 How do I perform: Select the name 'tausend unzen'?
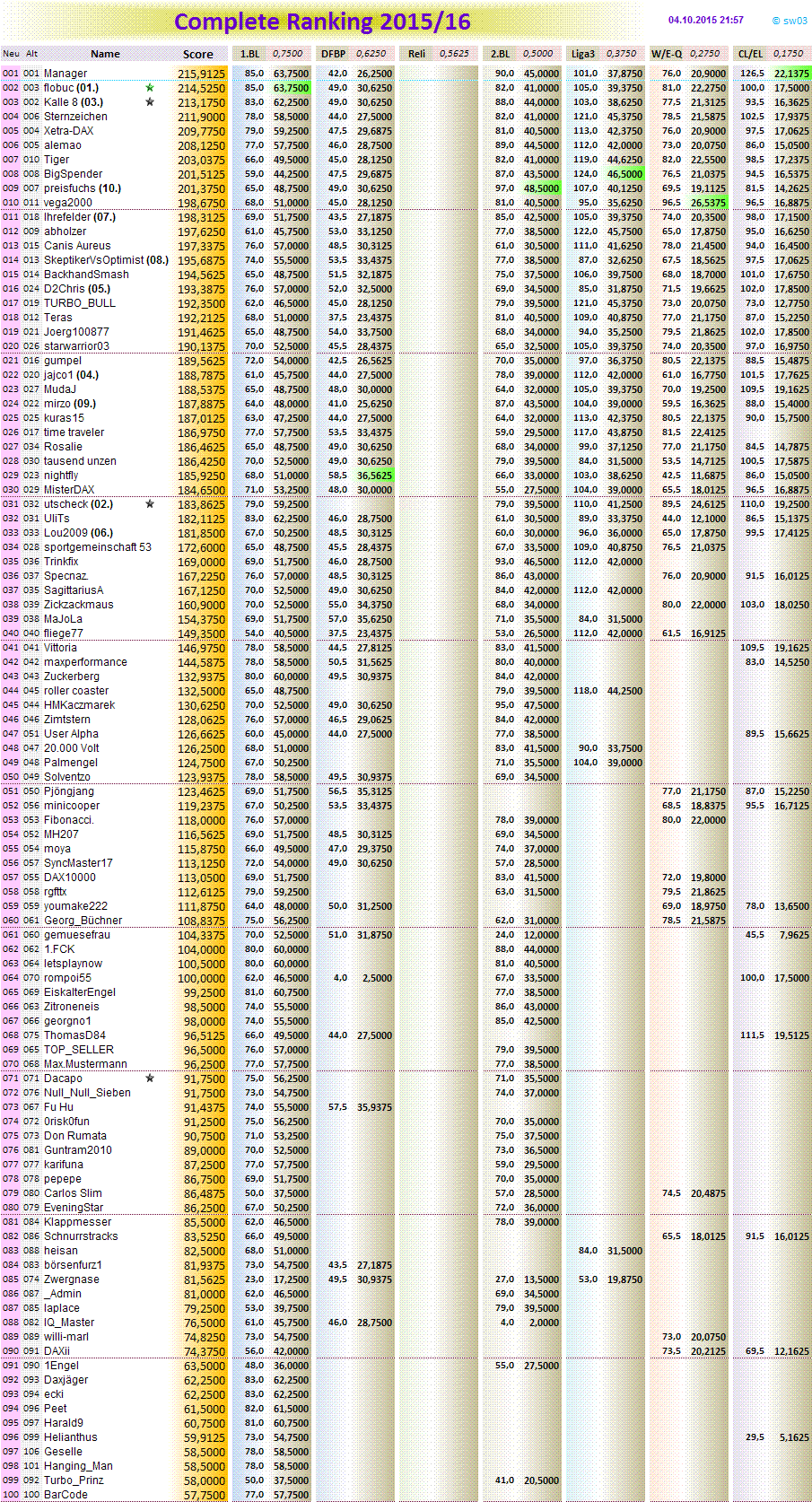80,461
